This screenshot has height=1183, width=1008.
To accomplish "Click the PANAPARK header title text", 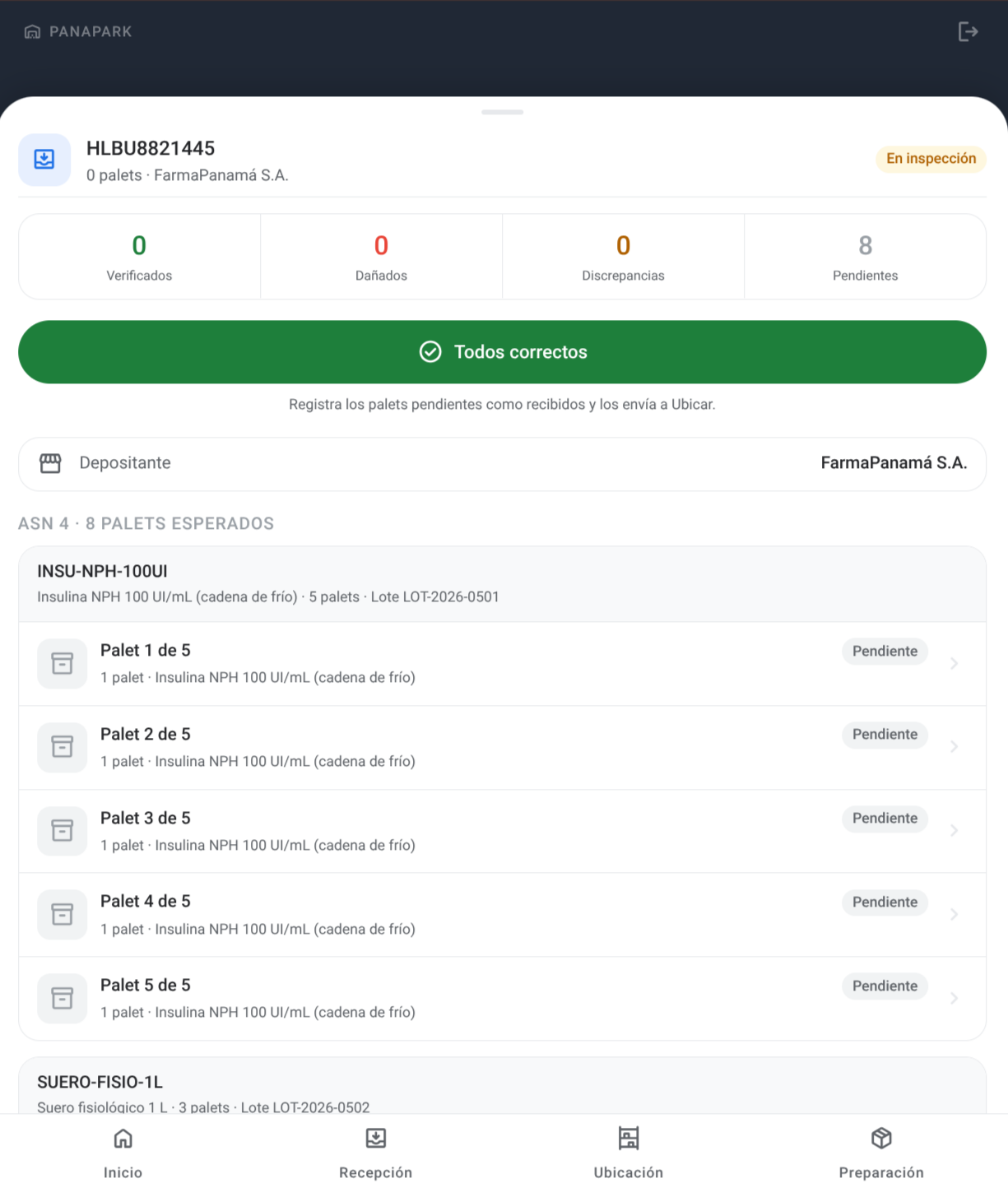I will click(x=91, y=31).
